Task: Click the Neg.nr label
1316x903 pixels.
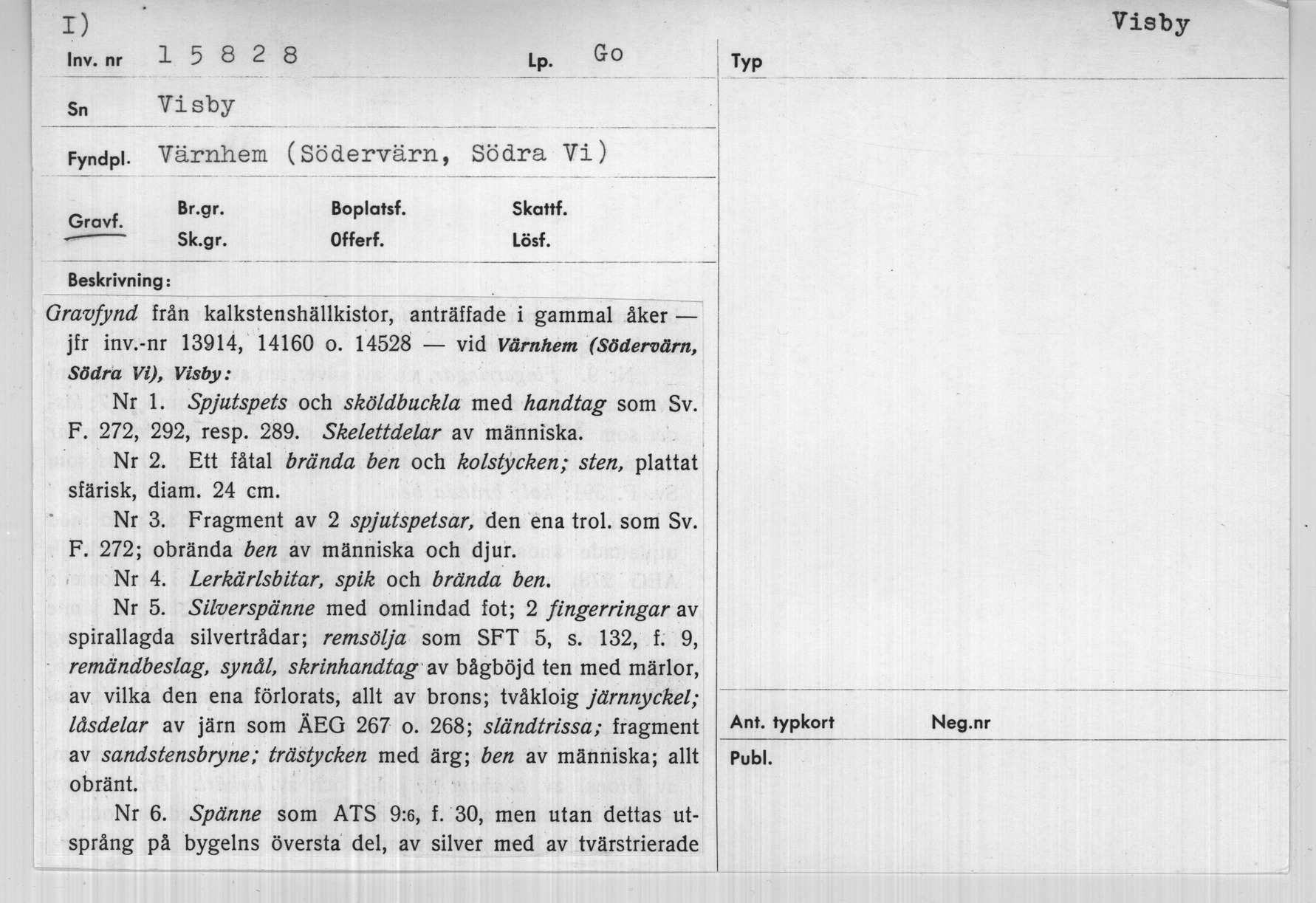Action: (960, 723)
